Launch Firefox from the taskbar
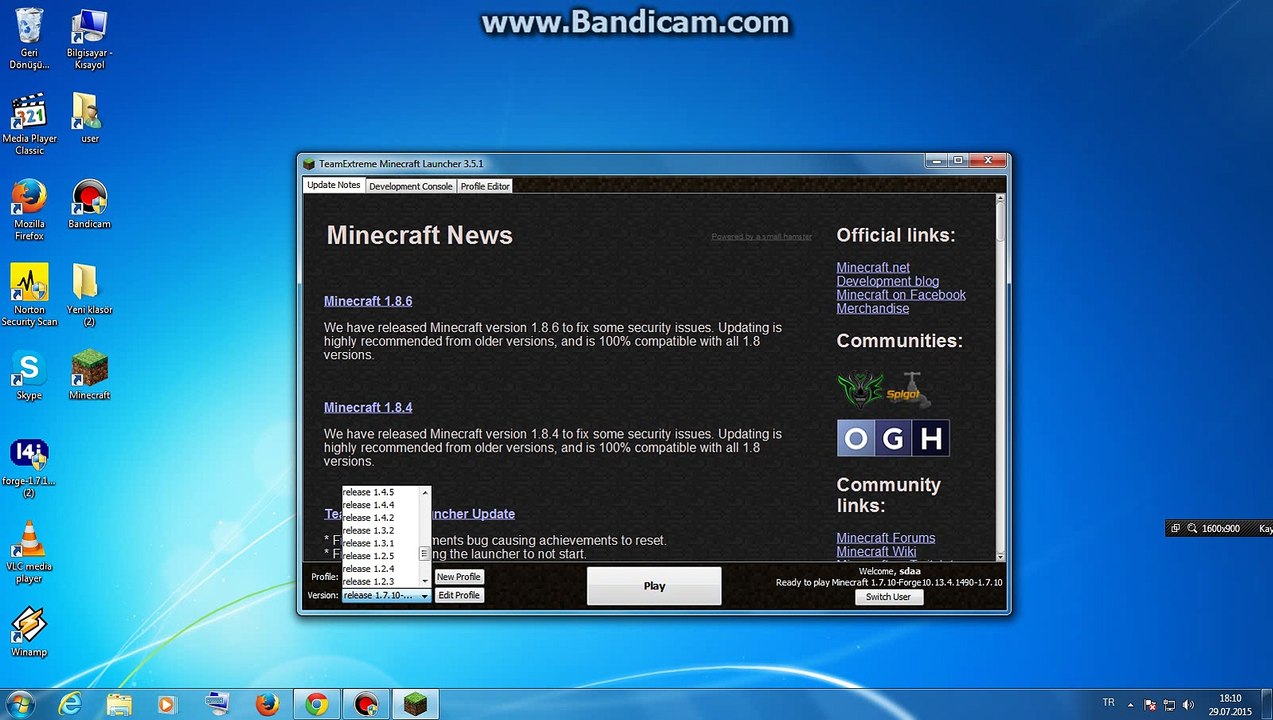 coord(266,704)
